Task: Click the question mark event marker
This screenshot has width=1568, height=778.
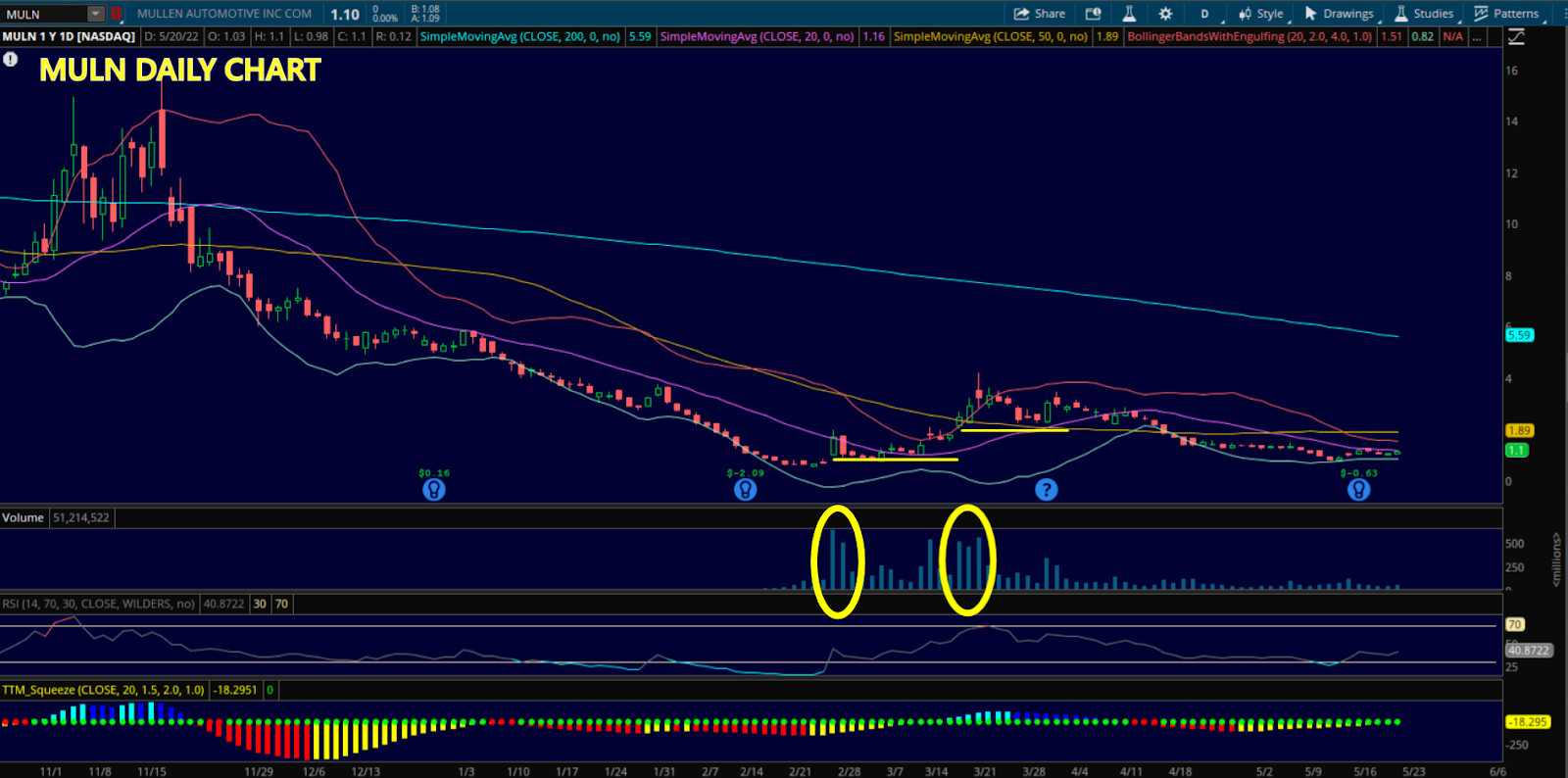Action: [1047, 490]
